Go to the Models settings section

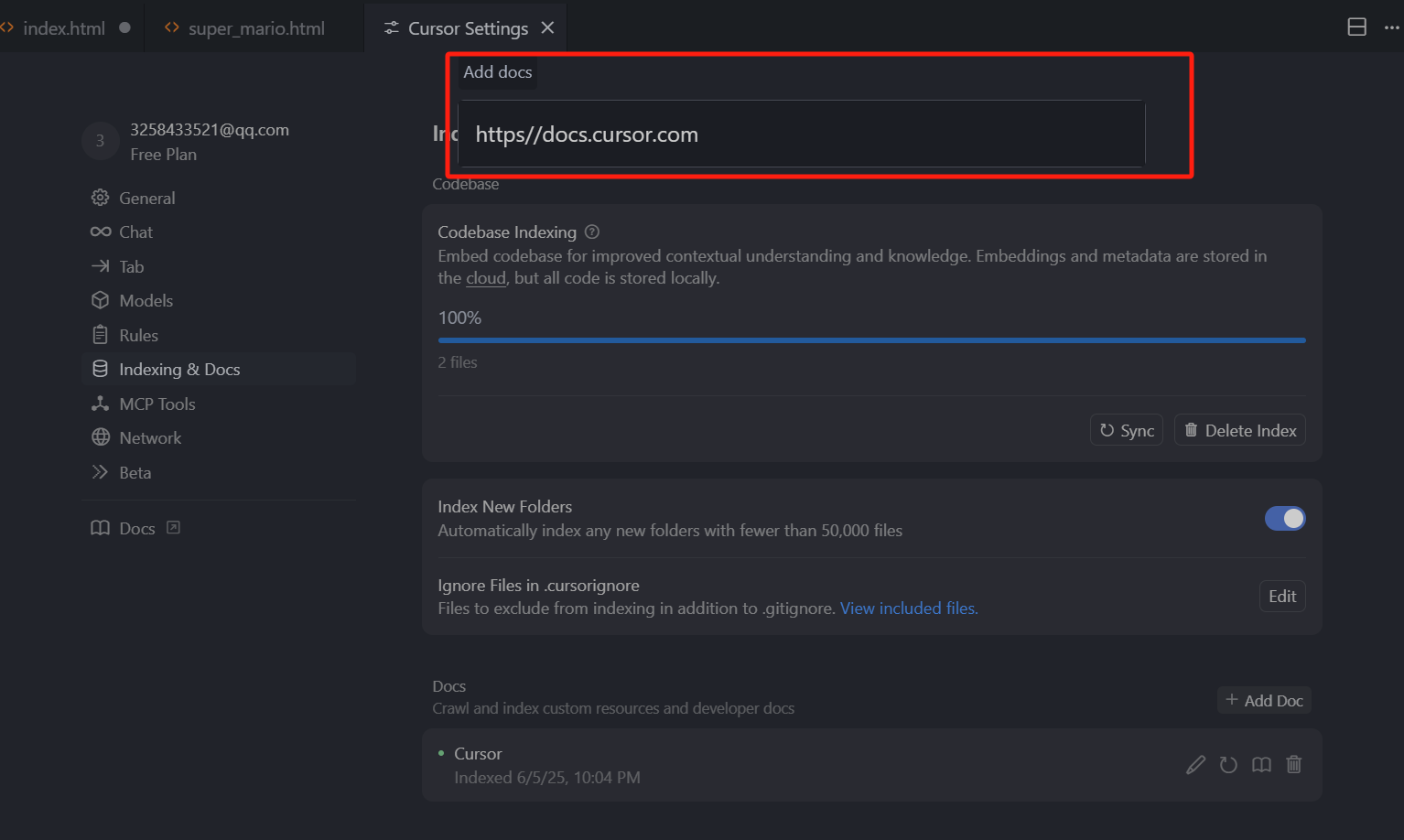(x=218, y=300)
